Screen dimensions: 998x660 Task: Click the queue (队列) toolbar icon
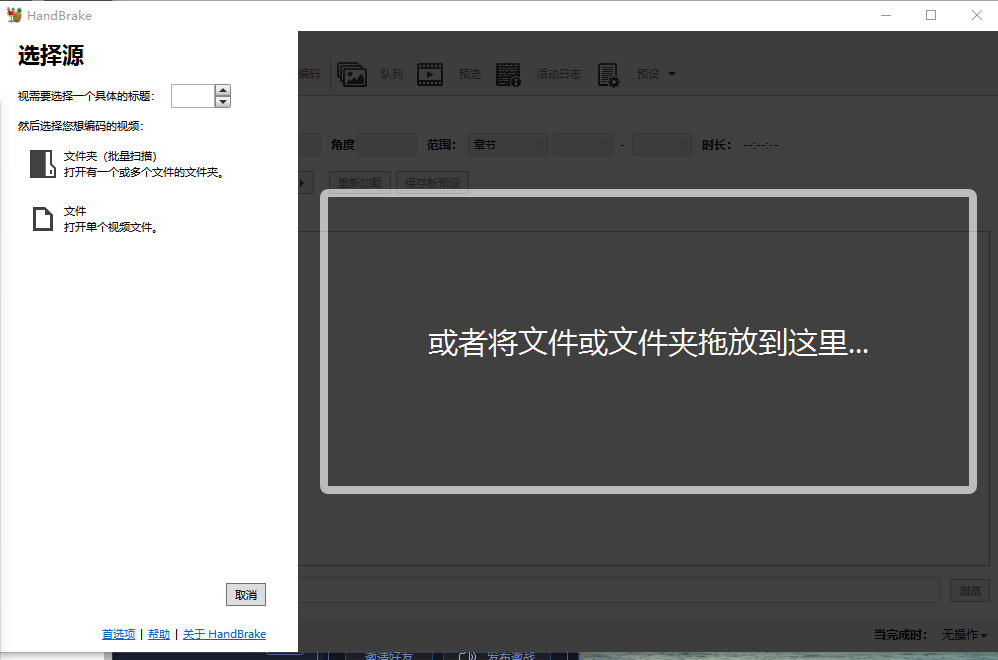(352, 74)
